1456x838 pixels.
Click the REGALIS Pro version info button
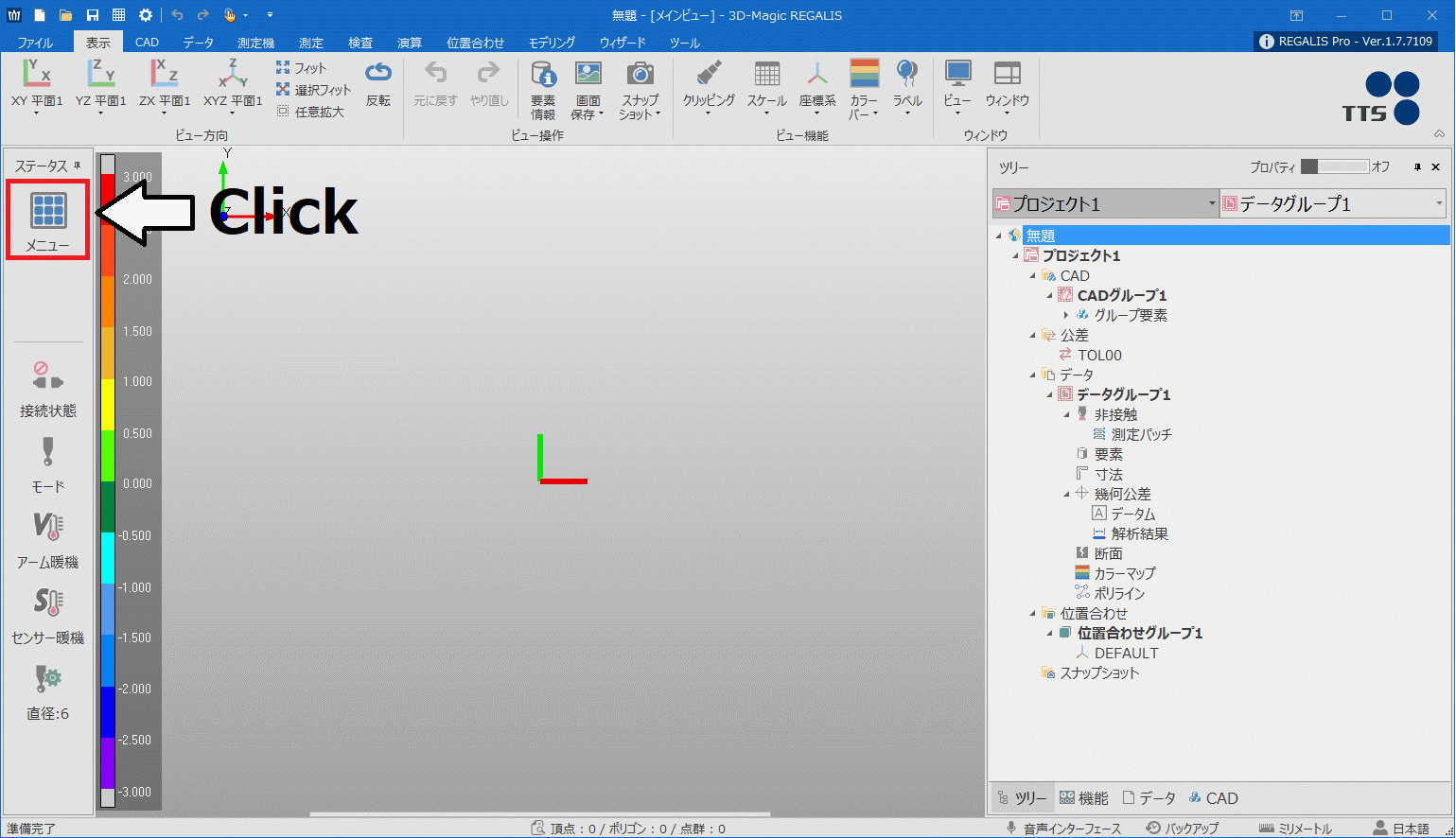pyautogui.click(x=1346, y=42)
